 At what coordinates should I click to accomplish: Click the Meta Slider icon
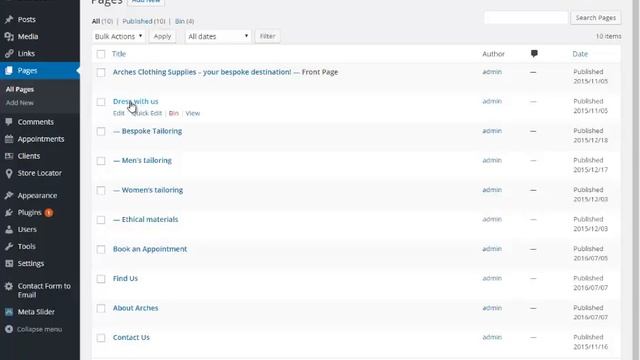coord(9,312)
